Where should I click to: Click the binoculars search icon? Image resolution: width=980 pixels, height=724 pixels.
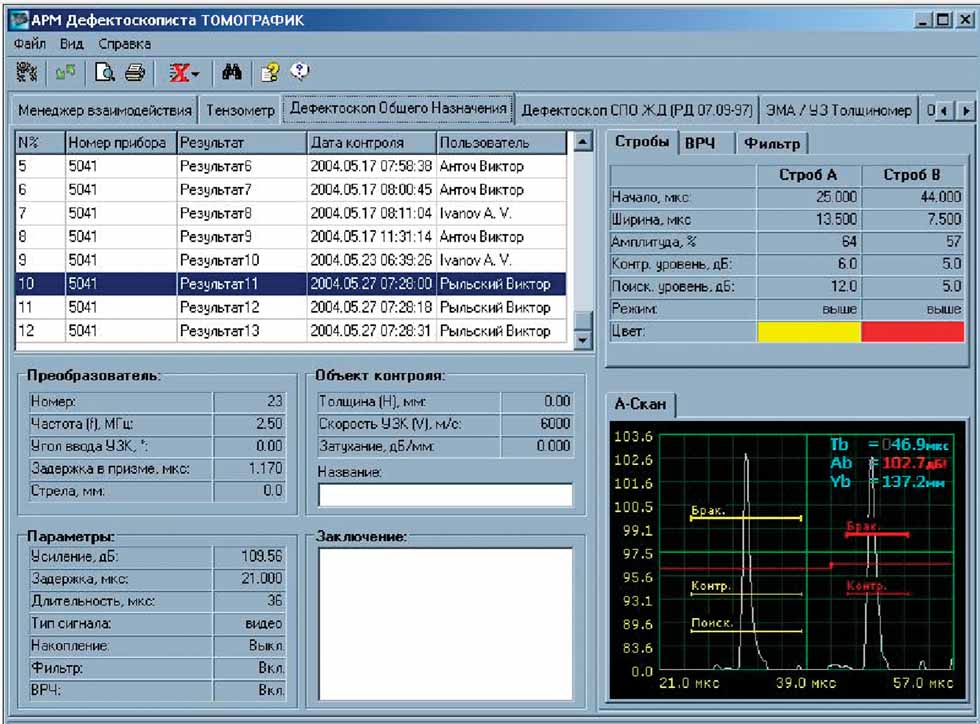click(232, 73)
